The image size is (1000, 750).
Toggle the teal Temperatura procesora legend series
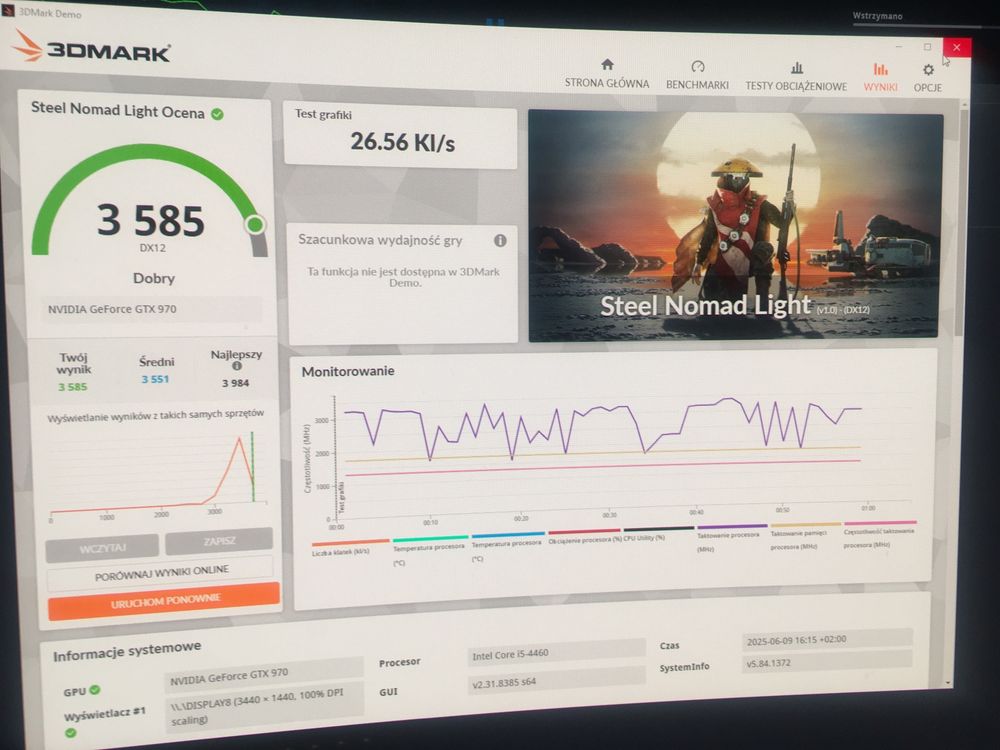pyautogui.click(x=429, y=550)
